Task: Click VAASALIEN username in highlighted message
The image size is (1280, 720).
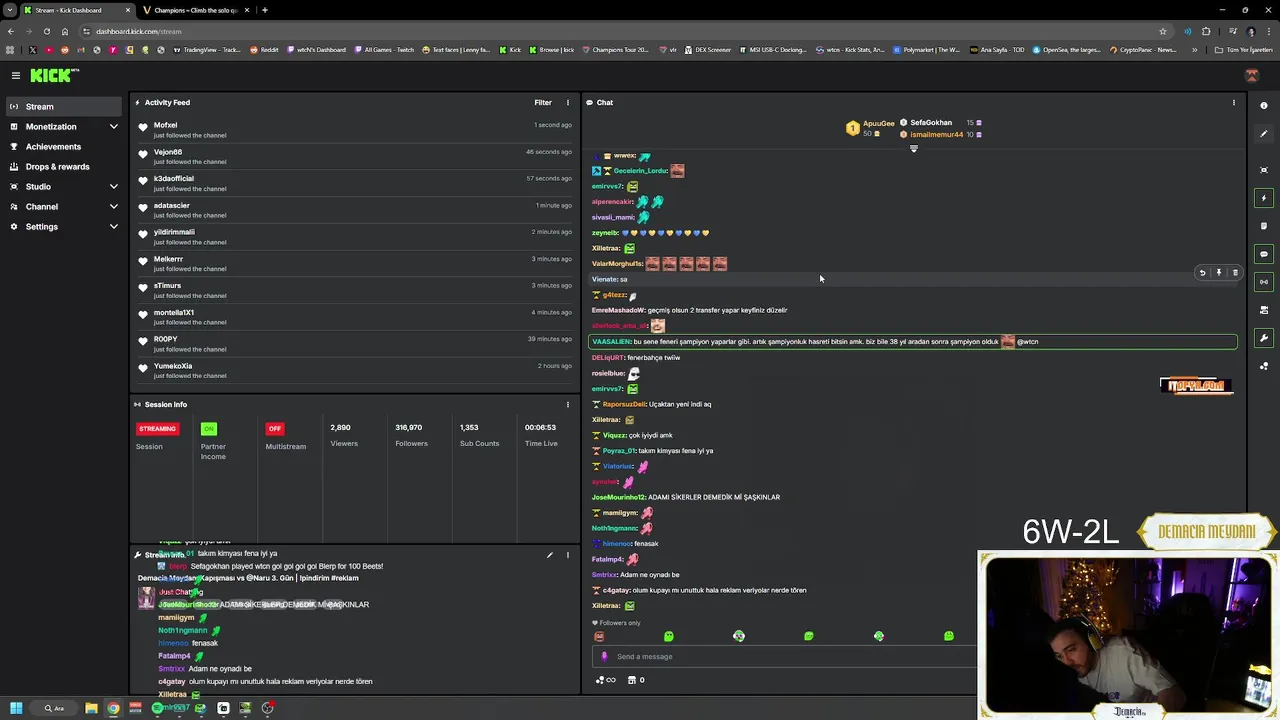Action: (611, 342)
